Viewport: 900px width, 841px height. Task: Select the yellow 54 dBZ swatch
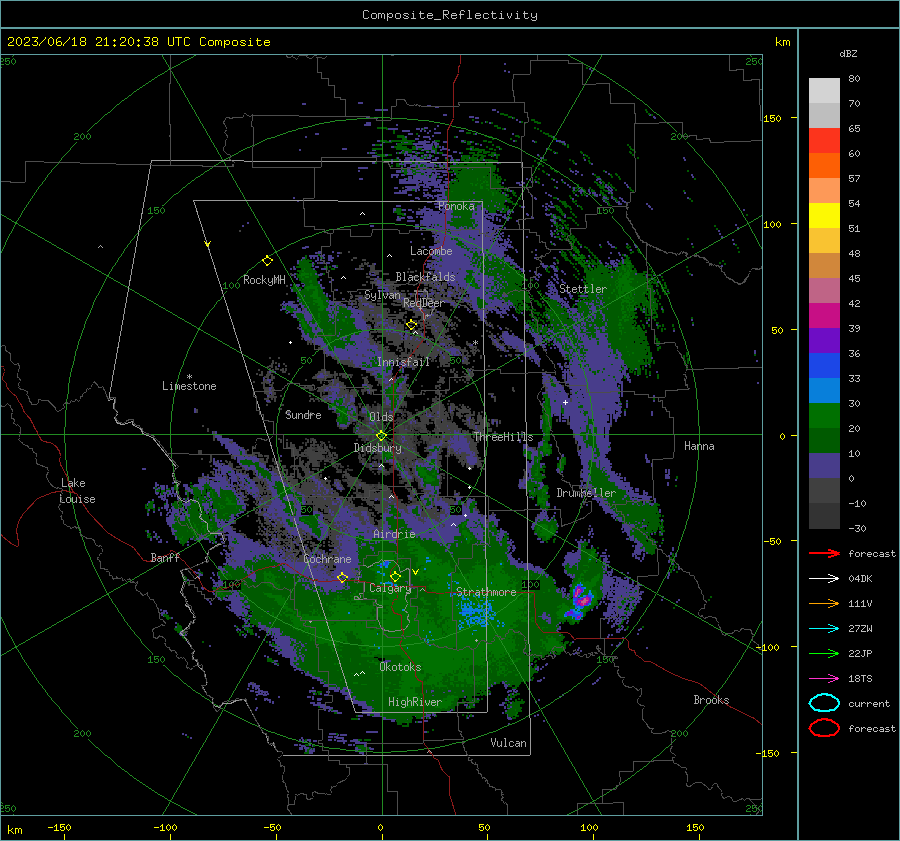(824, 216)
